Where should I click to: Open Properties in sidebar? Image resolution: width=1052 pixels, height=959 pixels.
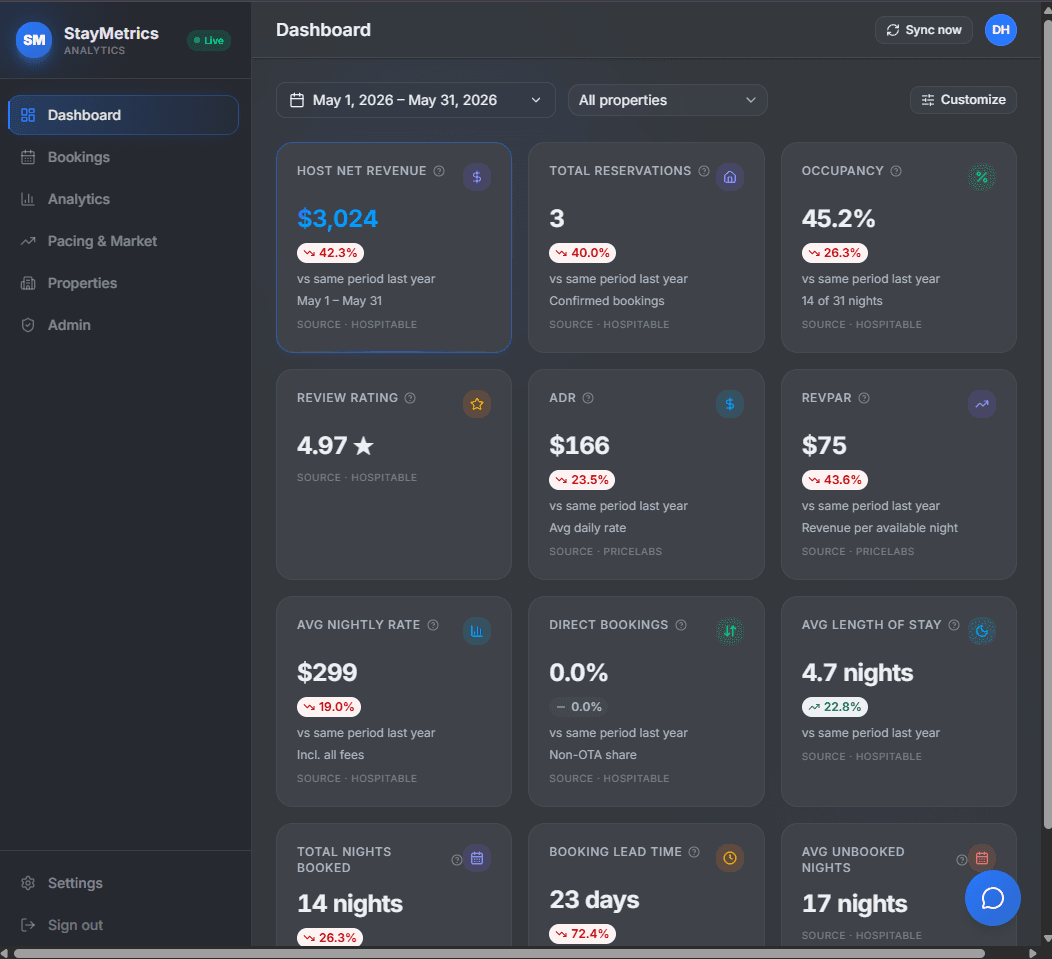click(123, 283)
